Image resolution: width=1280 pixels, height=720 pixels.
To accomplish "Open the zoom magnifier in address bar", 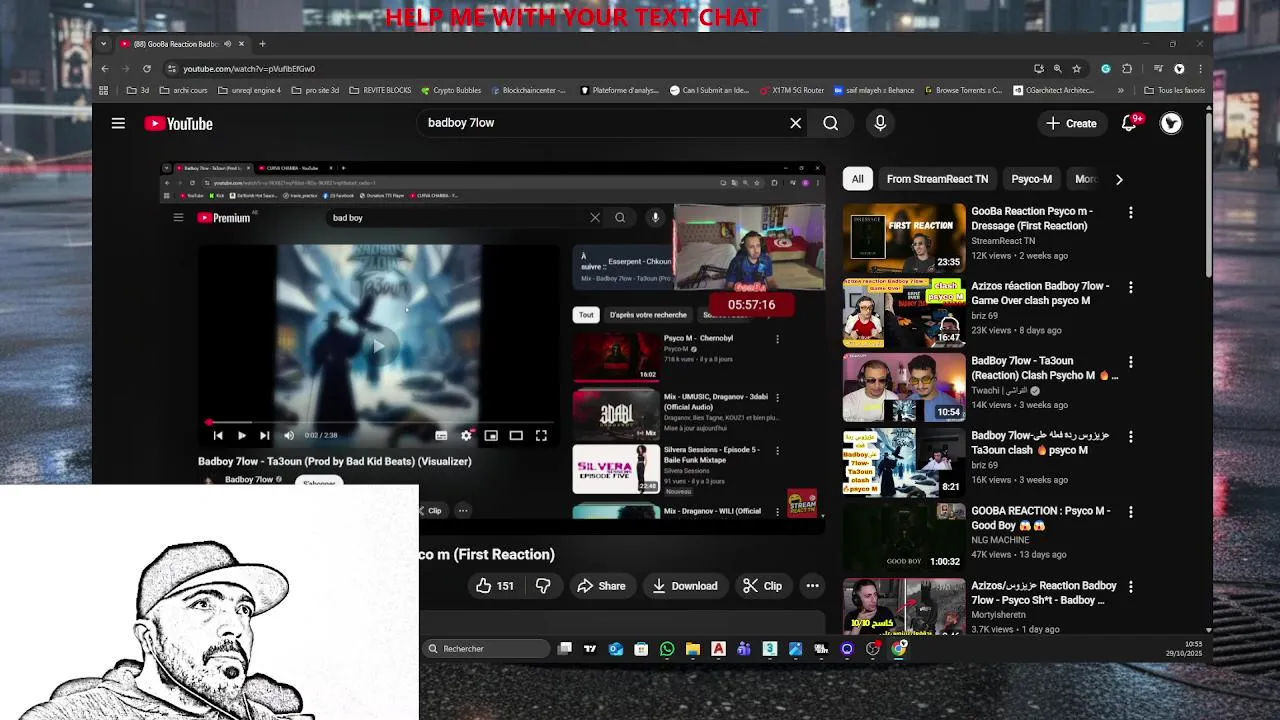I will pos(1057,69).
